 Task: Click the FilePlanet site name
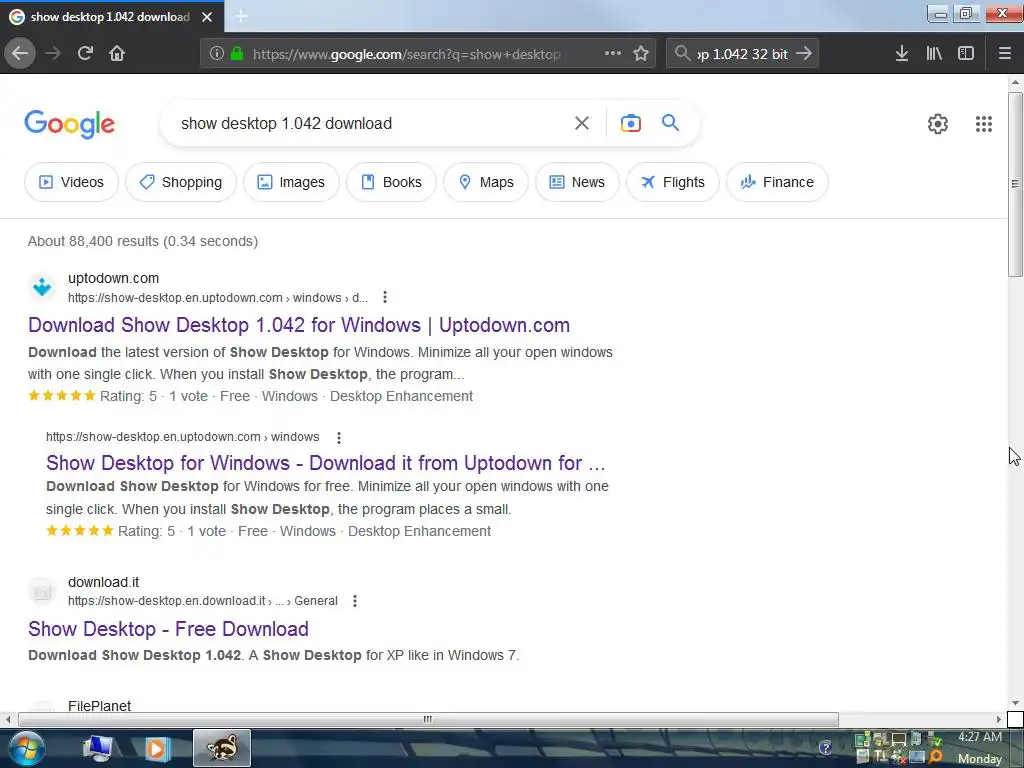(99, 706)
